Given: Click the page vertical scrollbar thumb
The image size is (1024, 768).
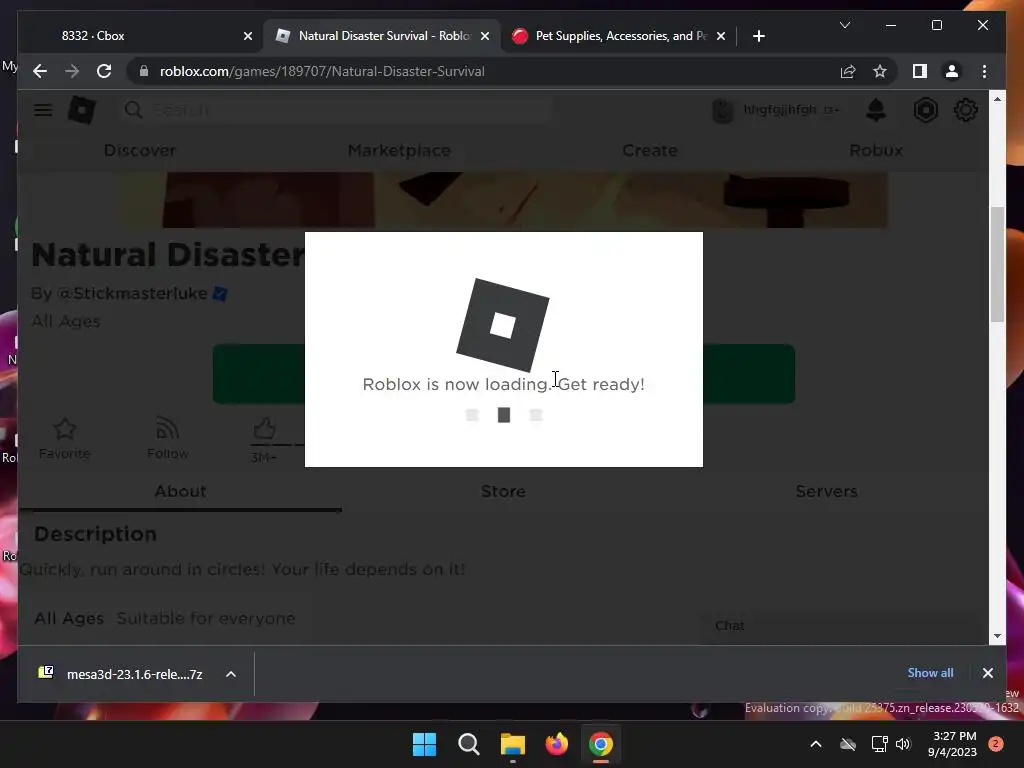Looking at the screenshot, I should [x=997, y=264].
